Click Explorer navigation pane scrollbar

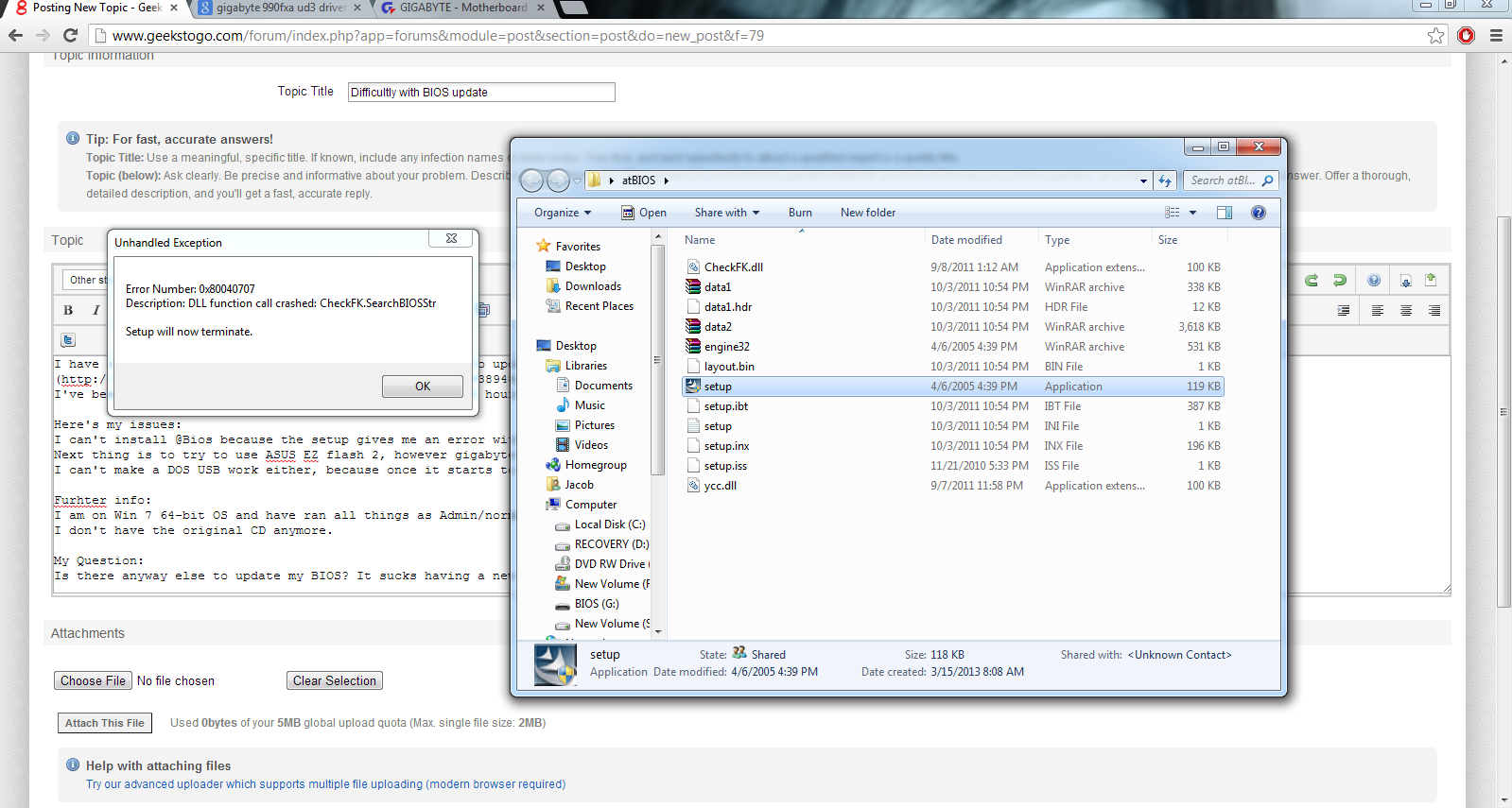658,359
